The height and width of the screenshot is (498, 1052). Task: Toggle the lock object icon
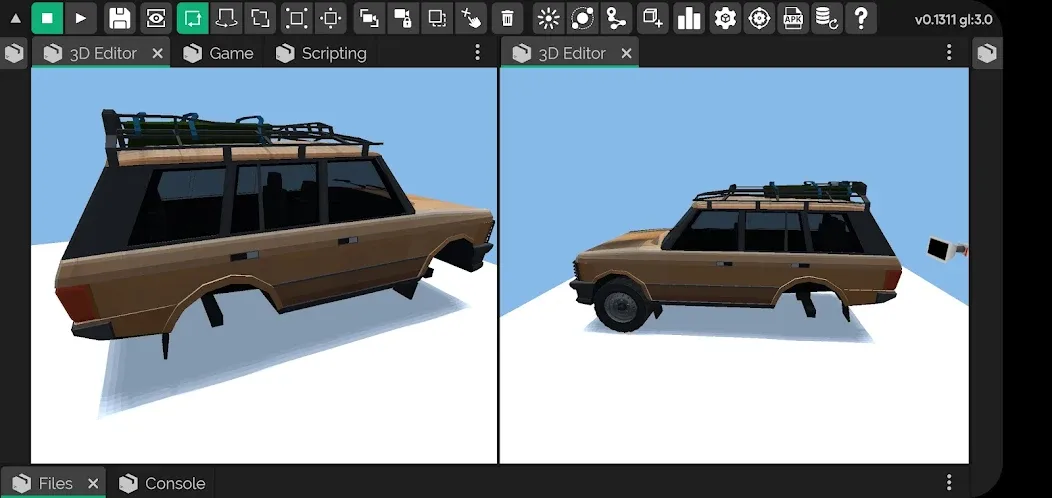pos(403,18)
